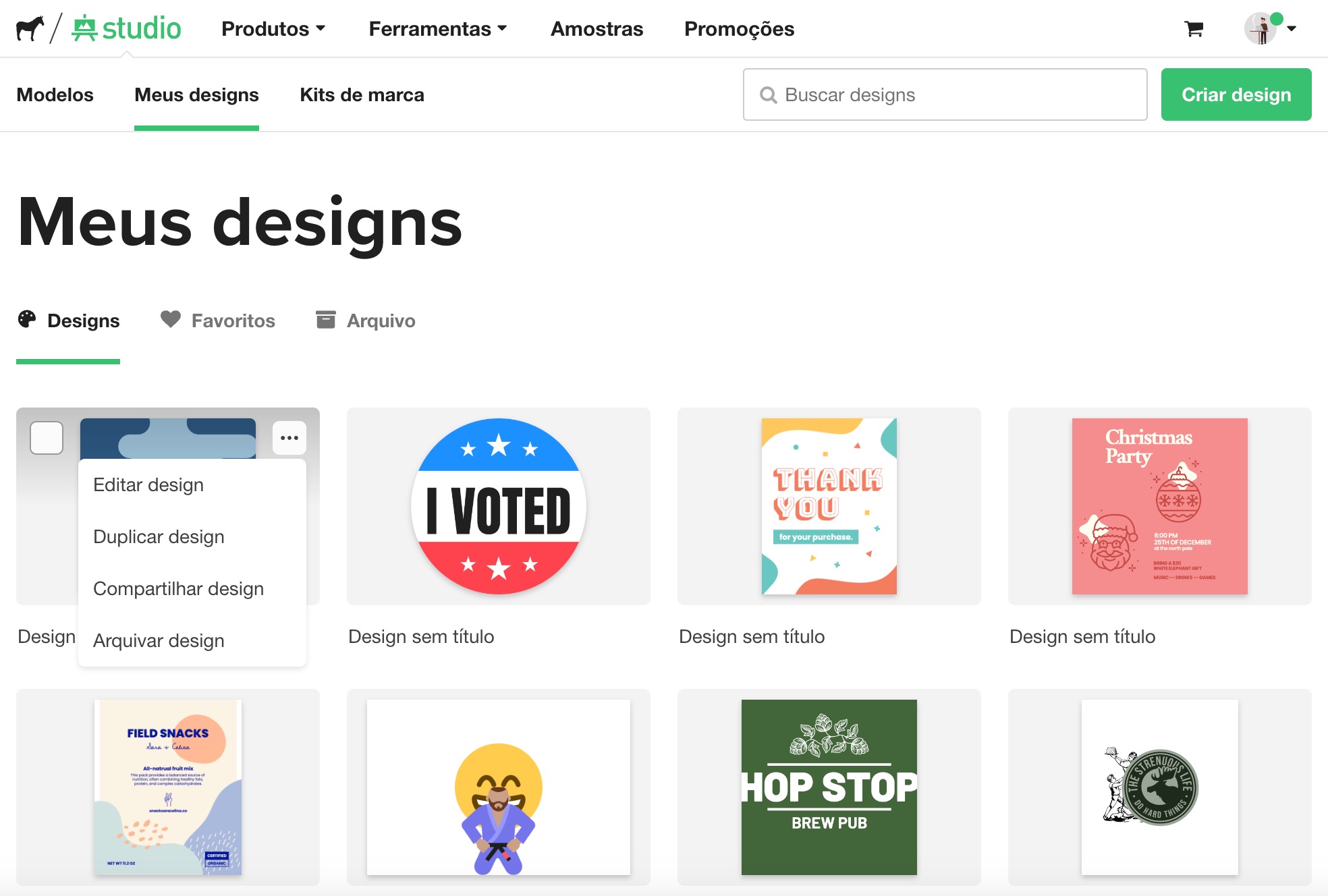The image size is (1328, 896).
Task: Click the user profile avatar
Action: (x=1261, y=29)
